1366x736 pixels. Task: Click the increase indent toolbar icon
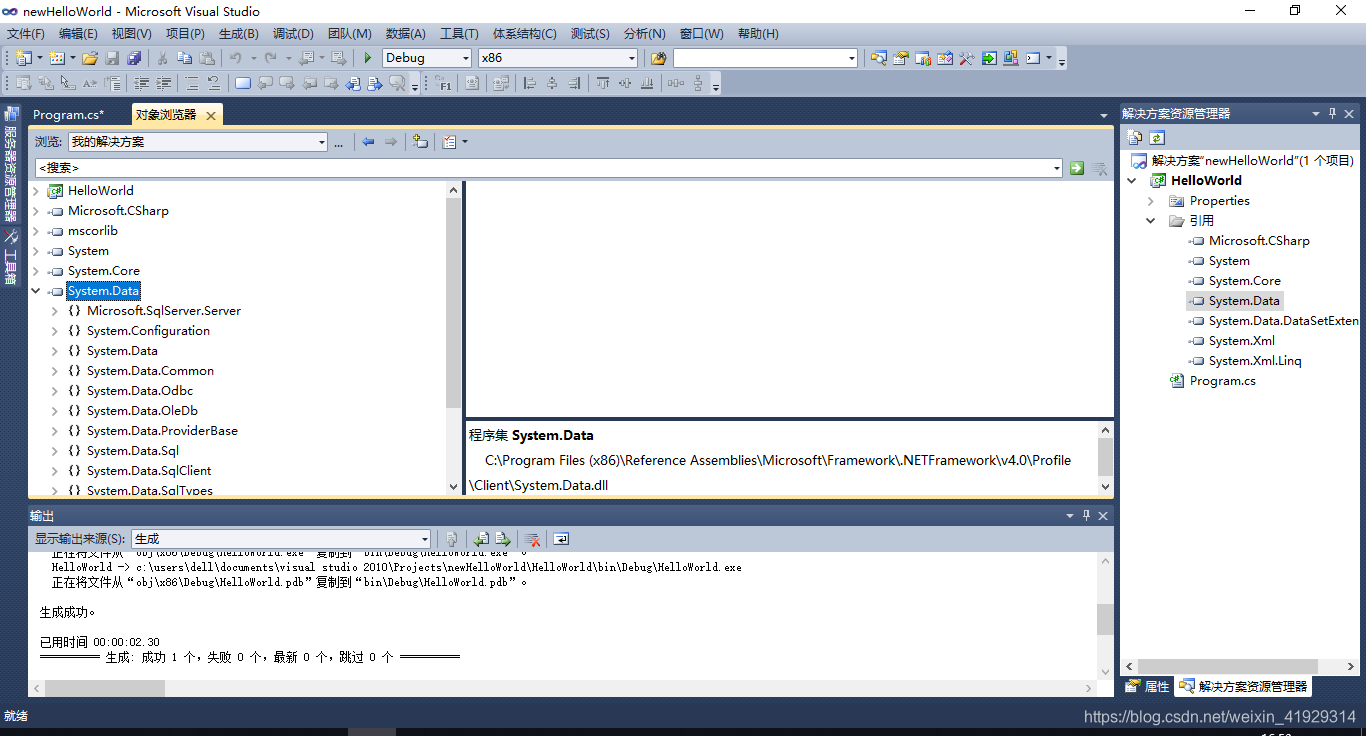click(x=163, y=83)
